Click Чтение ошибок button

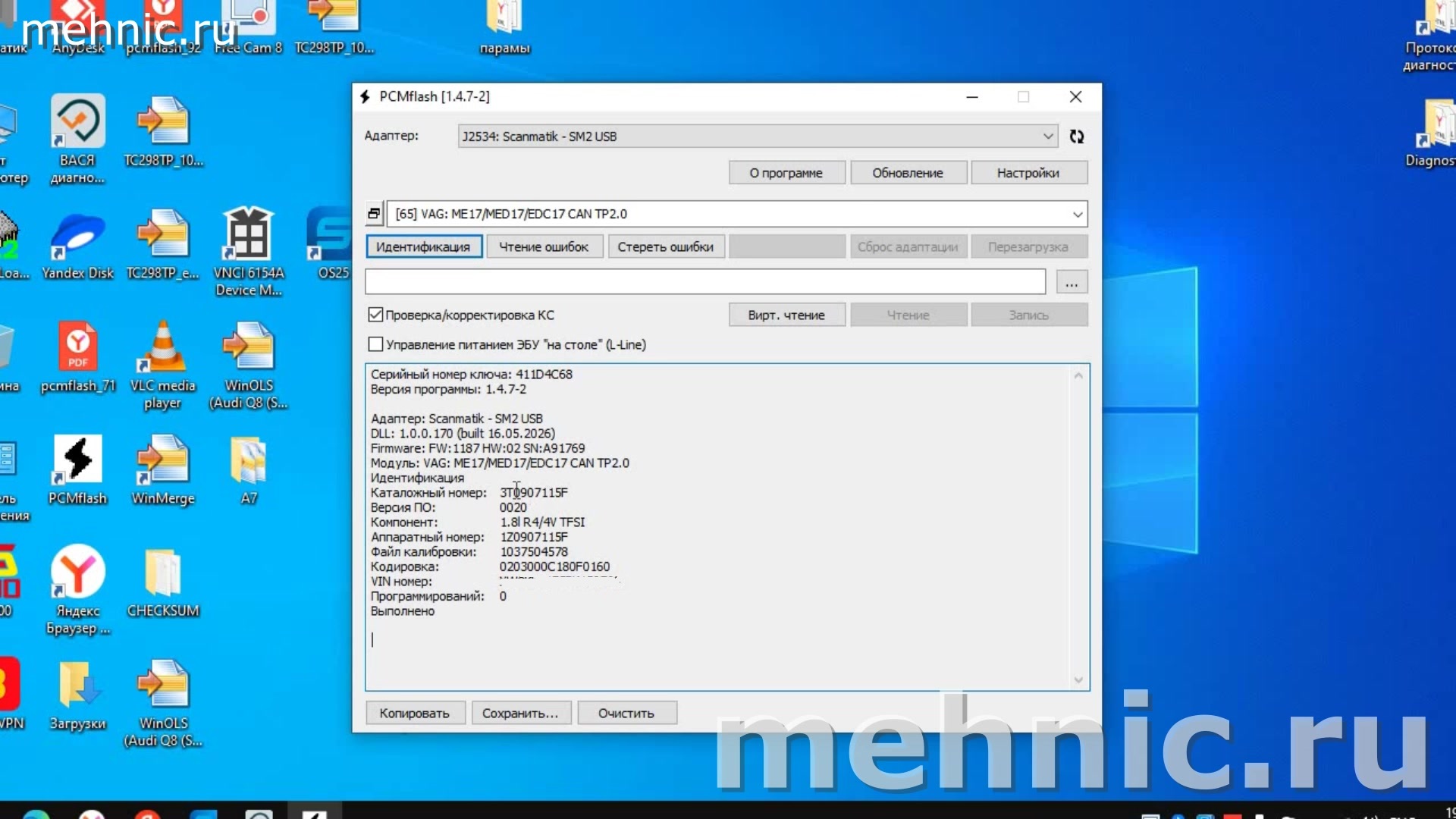(544, 247)
